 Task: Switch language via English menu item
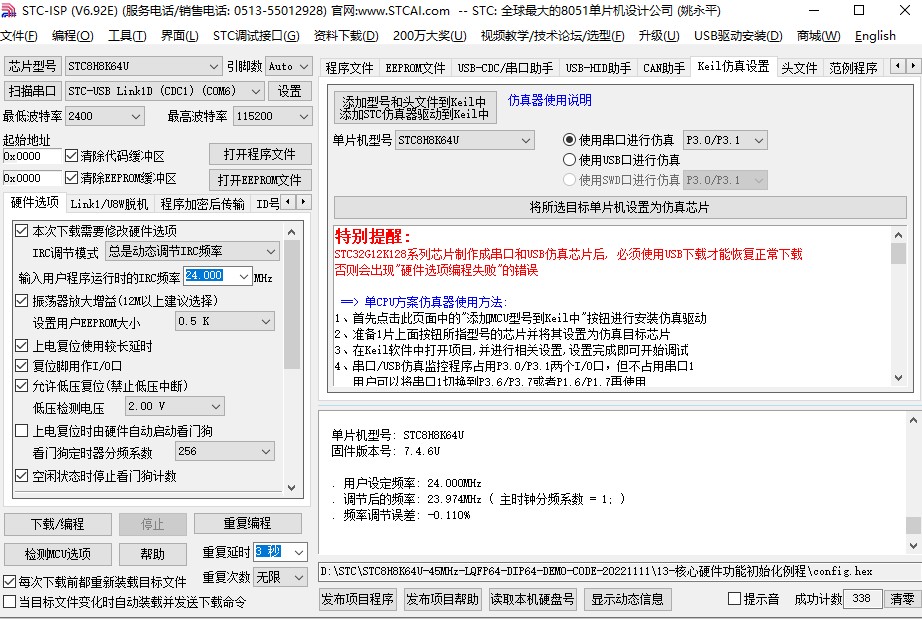point(875,36)
